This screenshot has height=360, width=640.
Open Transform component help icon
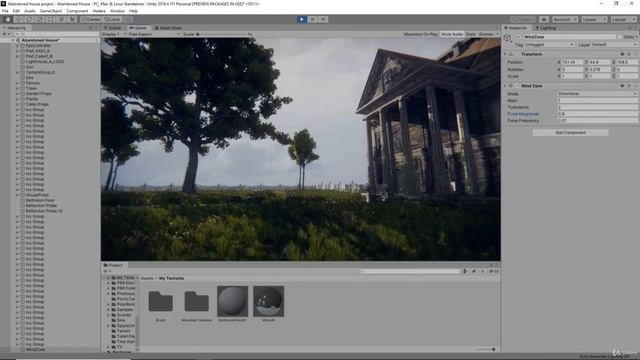click(622, 54)
